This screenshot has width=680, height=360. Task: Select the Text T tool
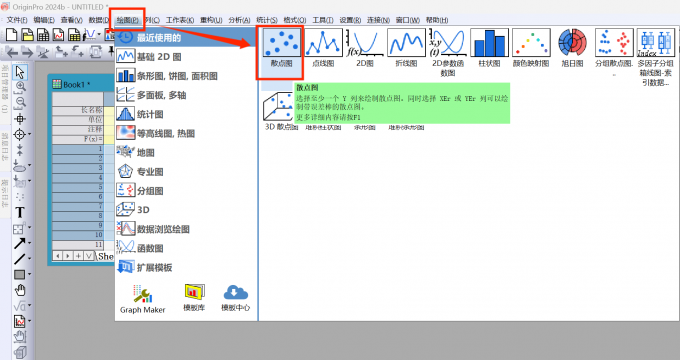20,213
